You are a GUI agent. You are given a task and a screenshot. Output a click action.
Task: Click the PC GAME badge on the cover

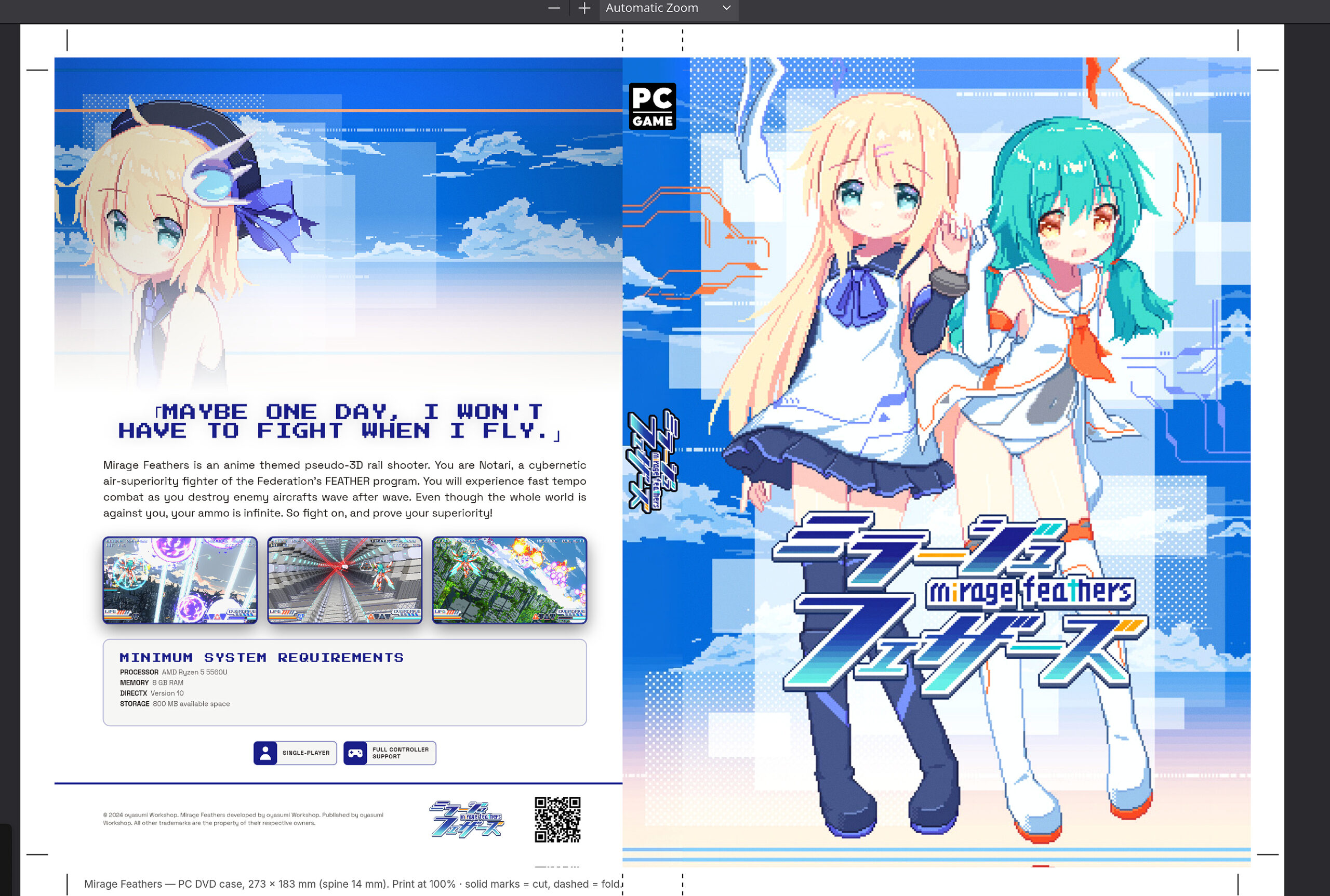(x=652, y=106)
